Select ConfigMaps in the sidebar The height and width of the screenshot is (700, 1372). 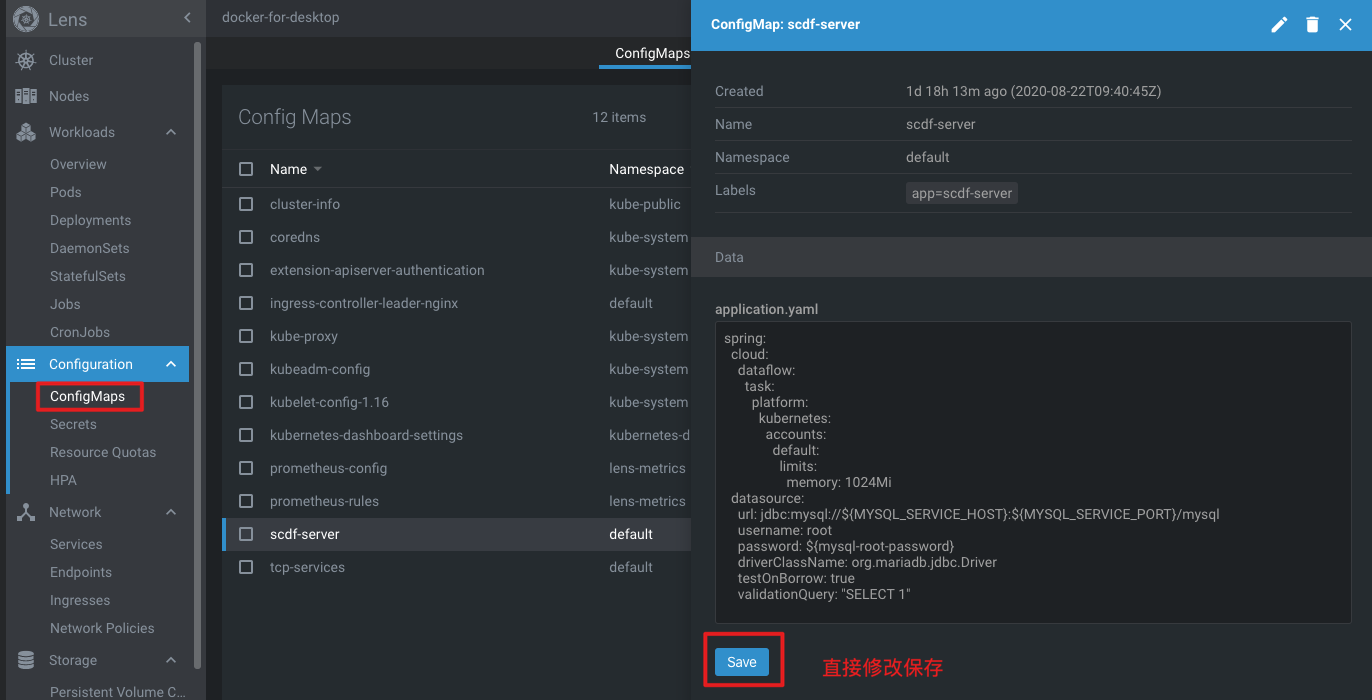point(88,396)
